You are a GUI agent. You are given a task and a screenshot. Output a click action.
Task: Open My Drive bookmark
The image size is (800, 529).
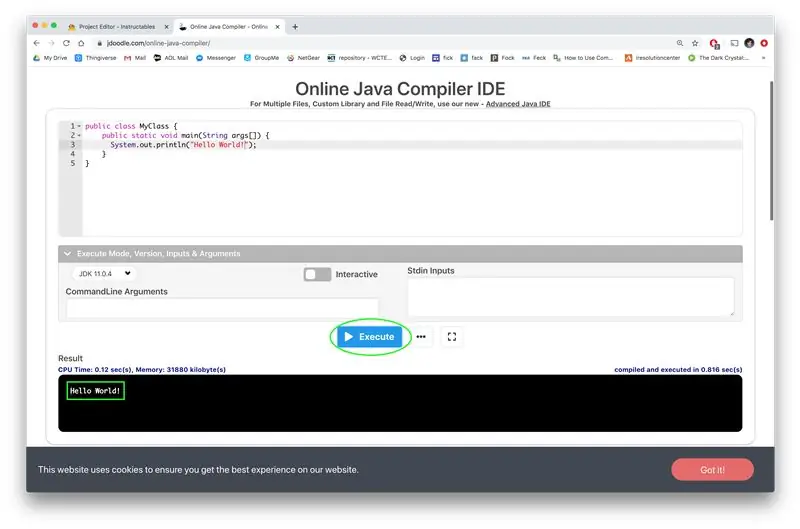pyautogui.click(x=50, y=58)
